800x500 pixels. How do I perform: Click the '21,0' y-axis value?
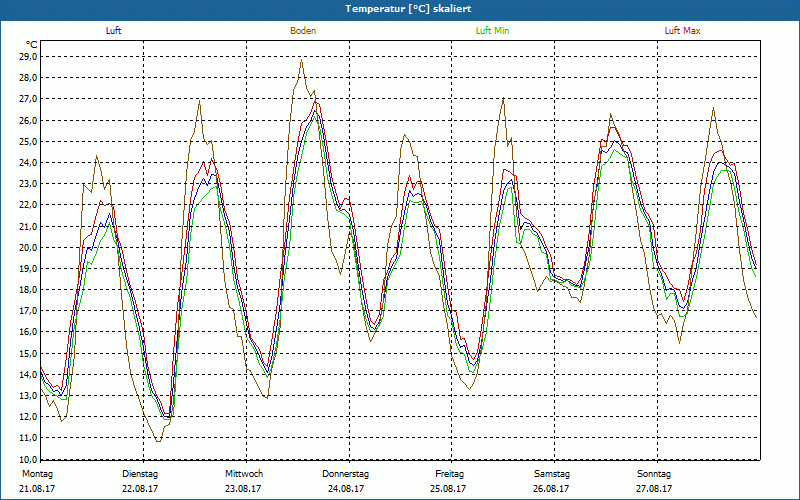coord(28,227)
